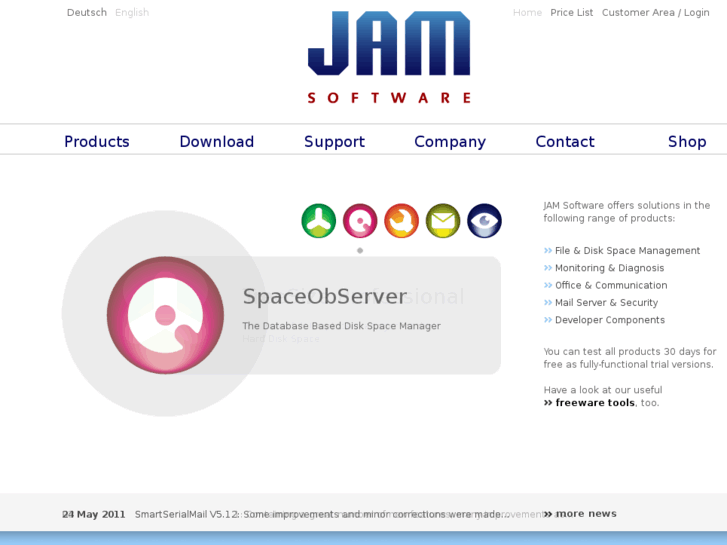Click the orange wrench product icon

click(402, 221)
